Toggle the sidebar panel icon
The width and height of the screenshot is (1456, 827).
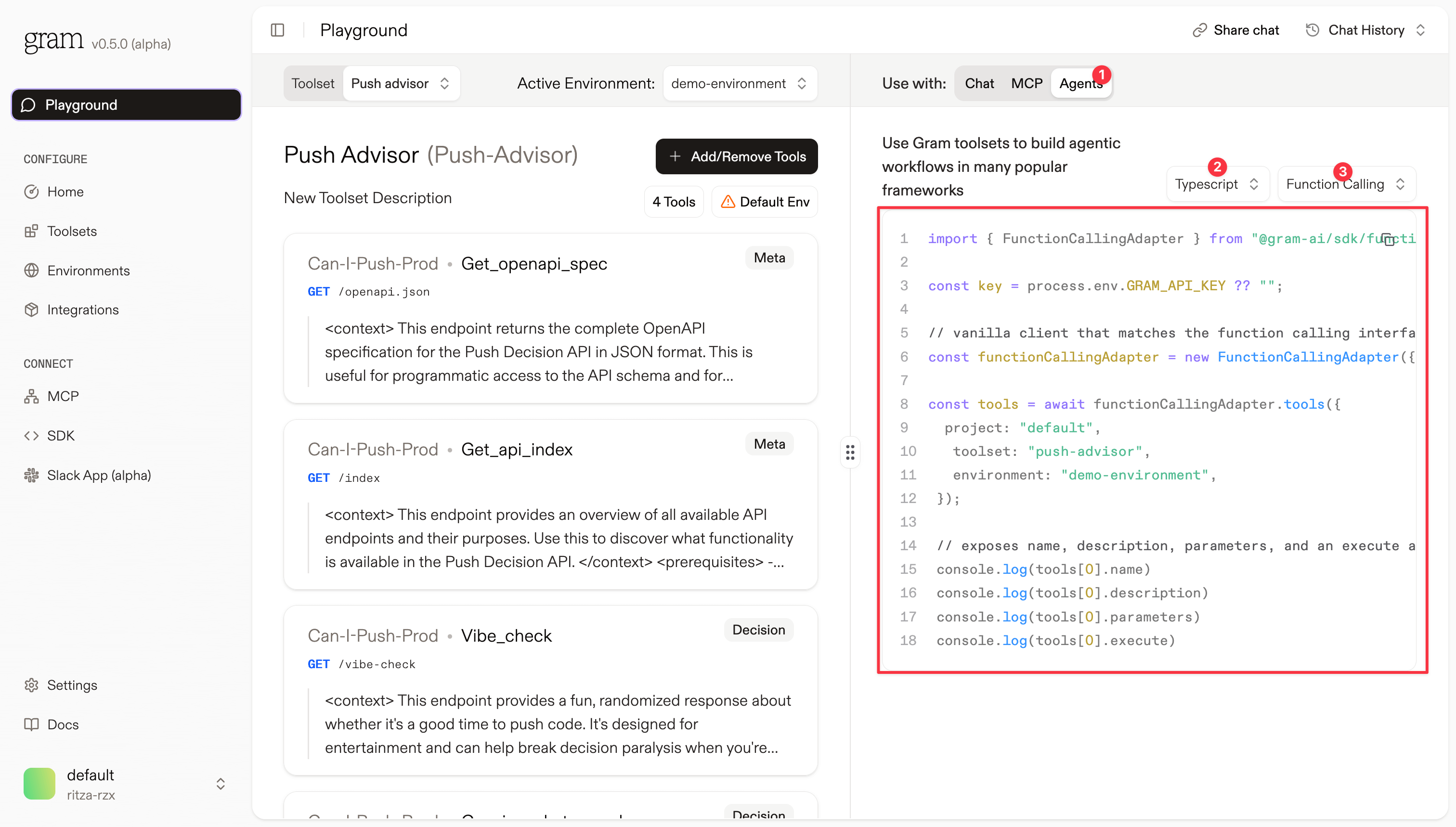277,30
